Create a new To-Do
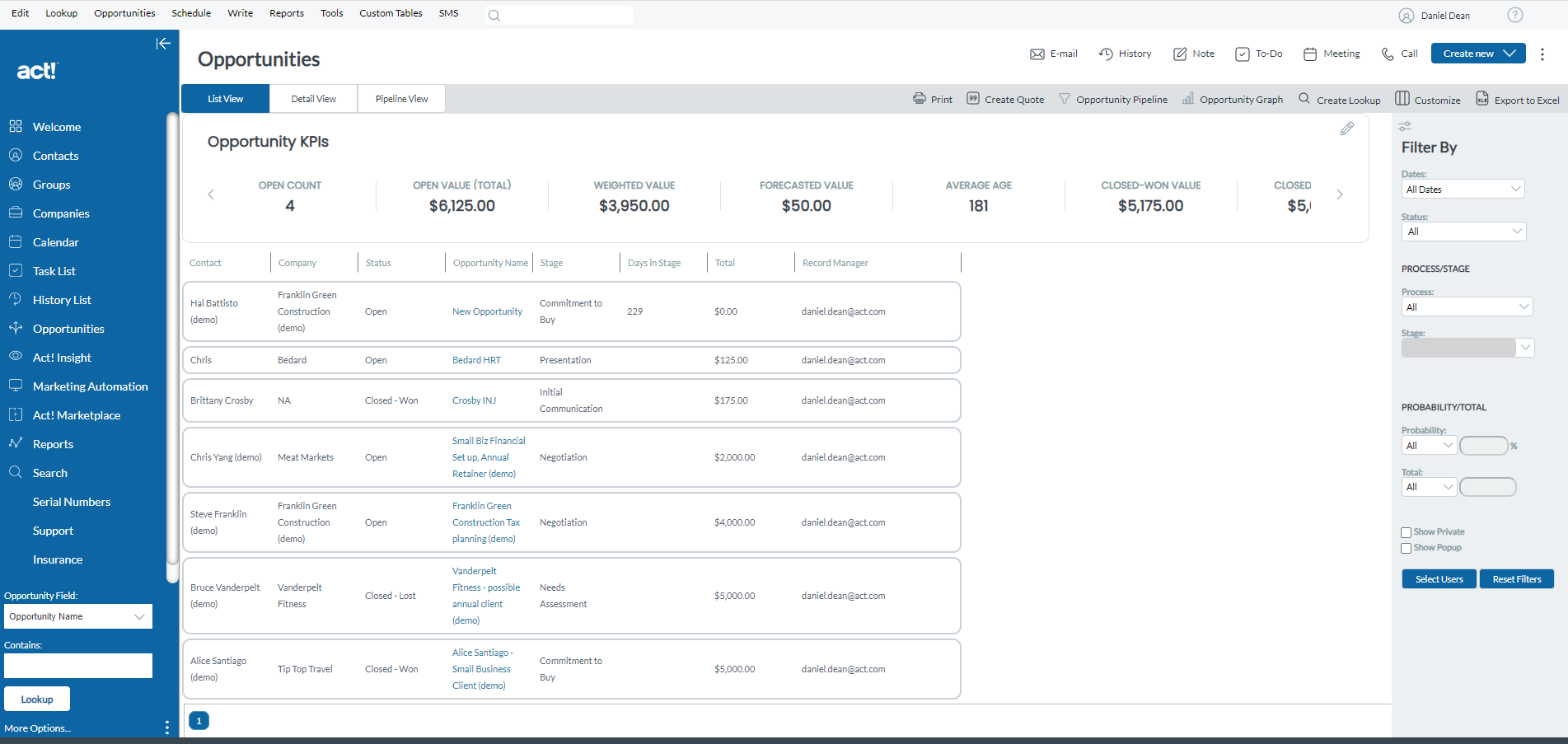The height and width of the screenshot is (744, 1568). tap(1259, 54)
